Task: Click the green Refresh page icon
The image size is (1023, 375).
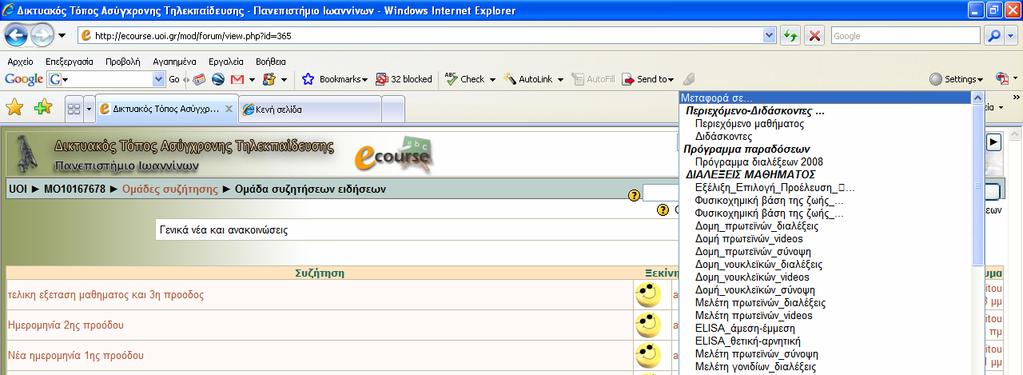Action: [791, 36]
